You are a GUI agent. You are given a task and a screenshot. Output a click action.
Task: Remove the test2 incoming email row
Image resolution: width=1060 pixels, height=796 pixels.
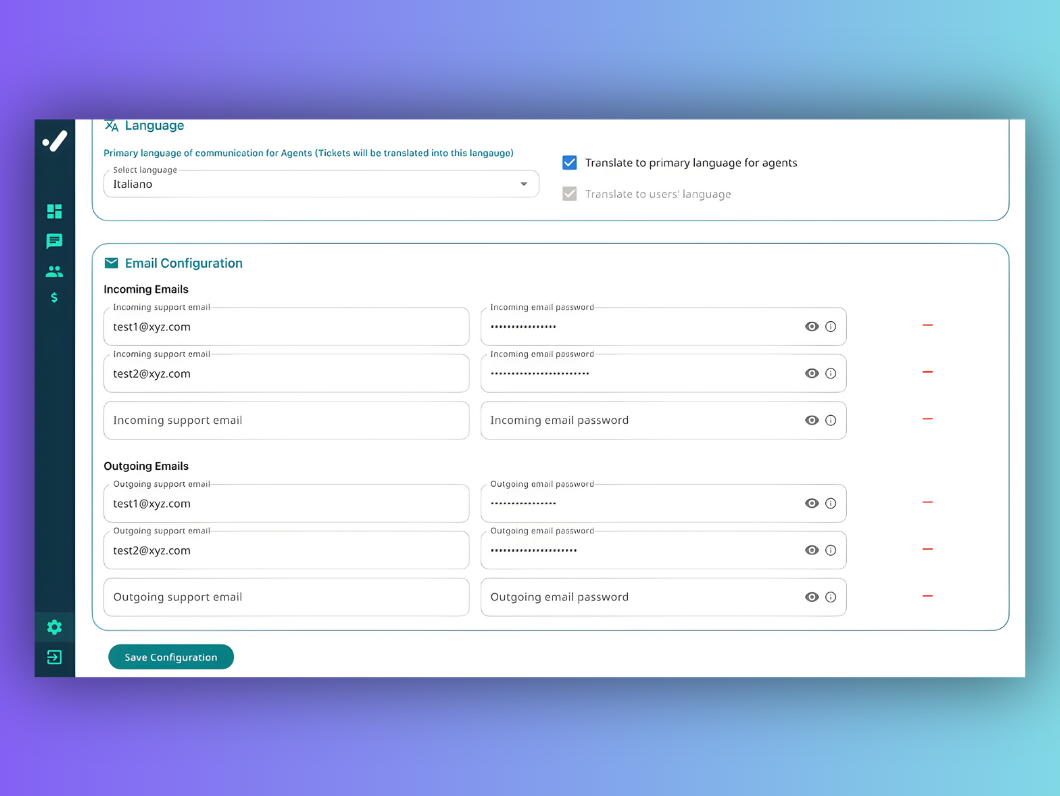(x=927, y=372)
